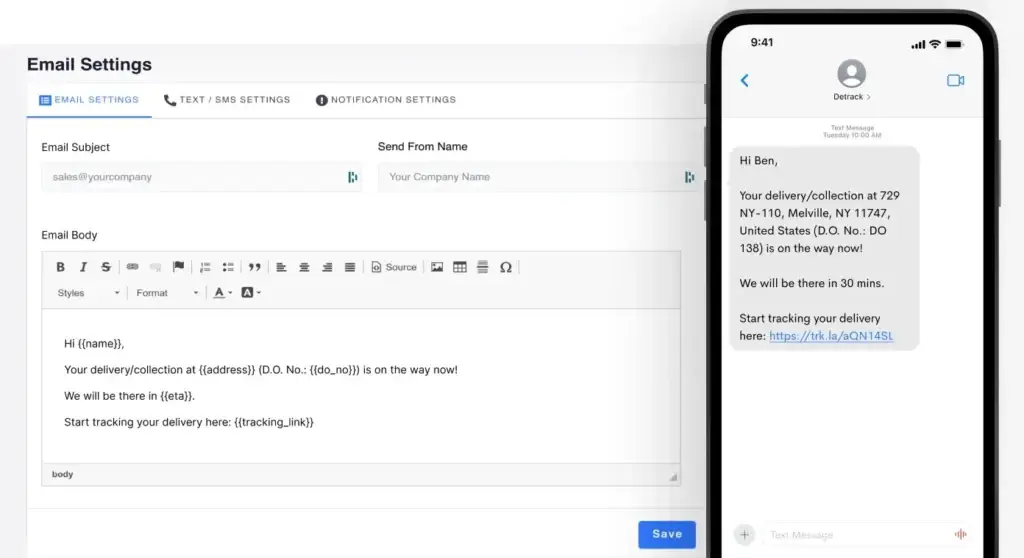Toggle italic formatting in the editor
This screenshot has height=558, width=1024.
pos(83,267)
